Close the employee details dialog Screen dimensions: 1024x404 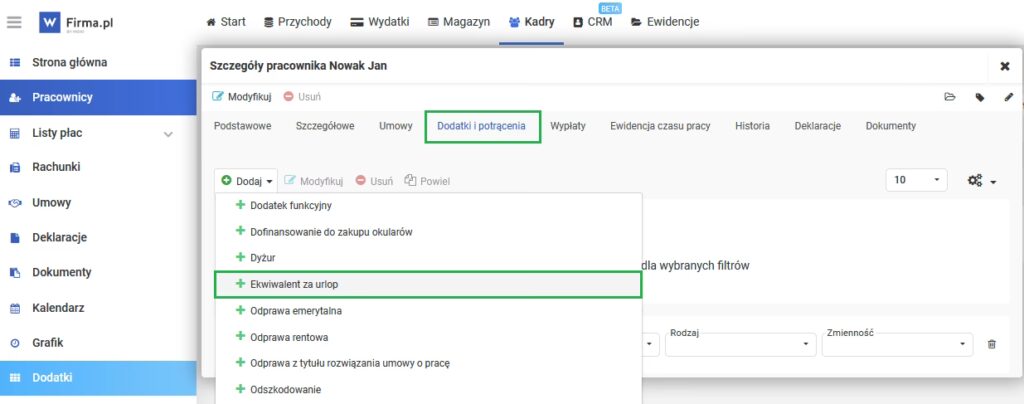[x=1005, y=66]
